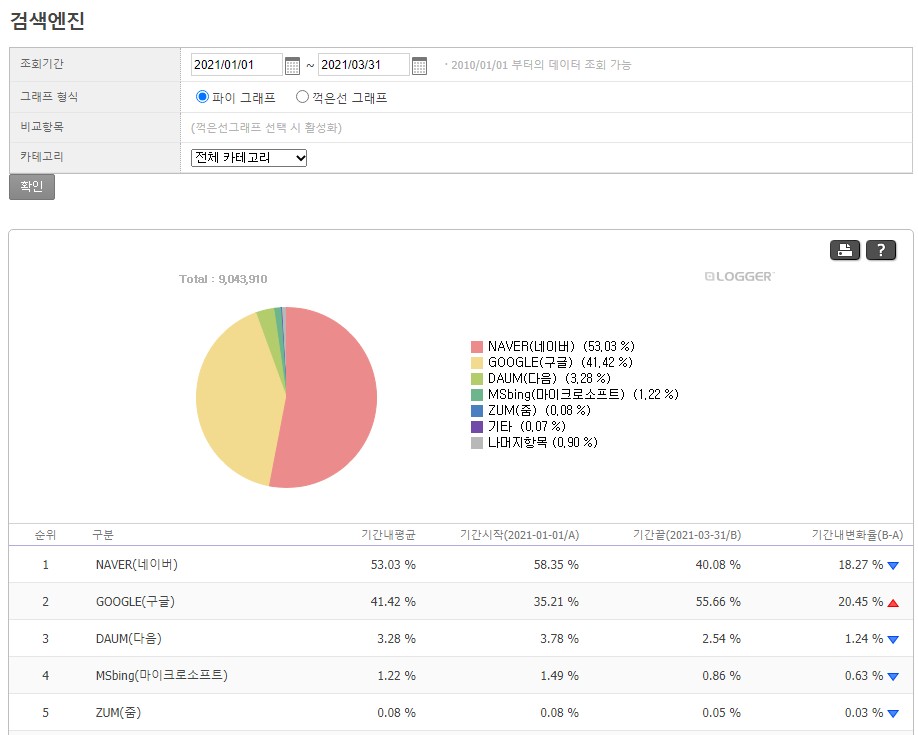This screenshot has width=918, height=735.
Task: Click the 기타 legend color swatch
Action: [x=477, y=427]
